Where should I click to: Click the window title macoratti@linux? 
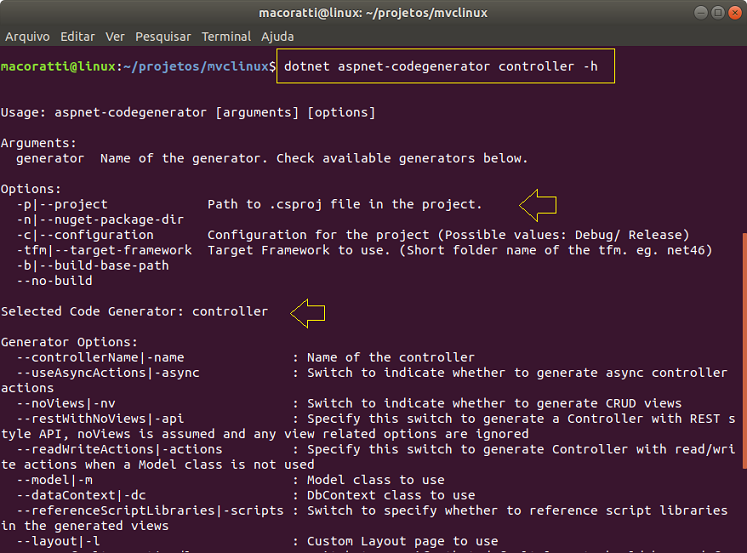(373, 13)
